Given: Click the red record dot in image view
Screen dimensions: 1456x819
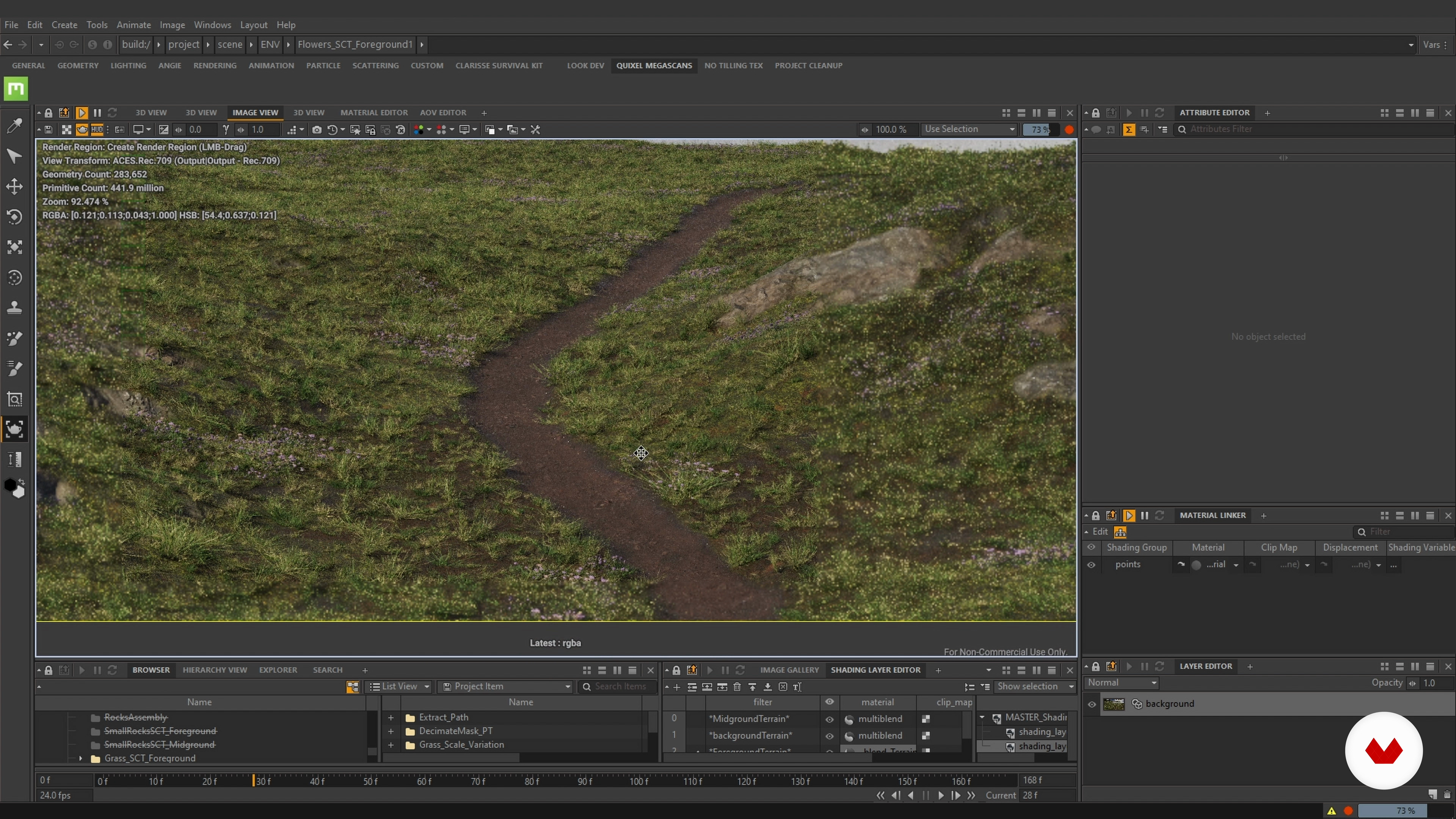Looking at the screenshot, I should click(x=1069, y=129).
